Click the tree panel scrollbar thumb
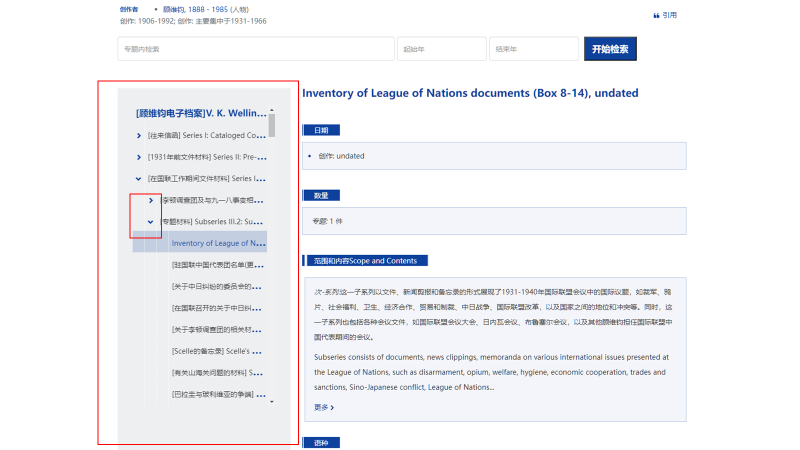This screenshot has width=800, height=450. pyautogui.click(x=272, y=126)
